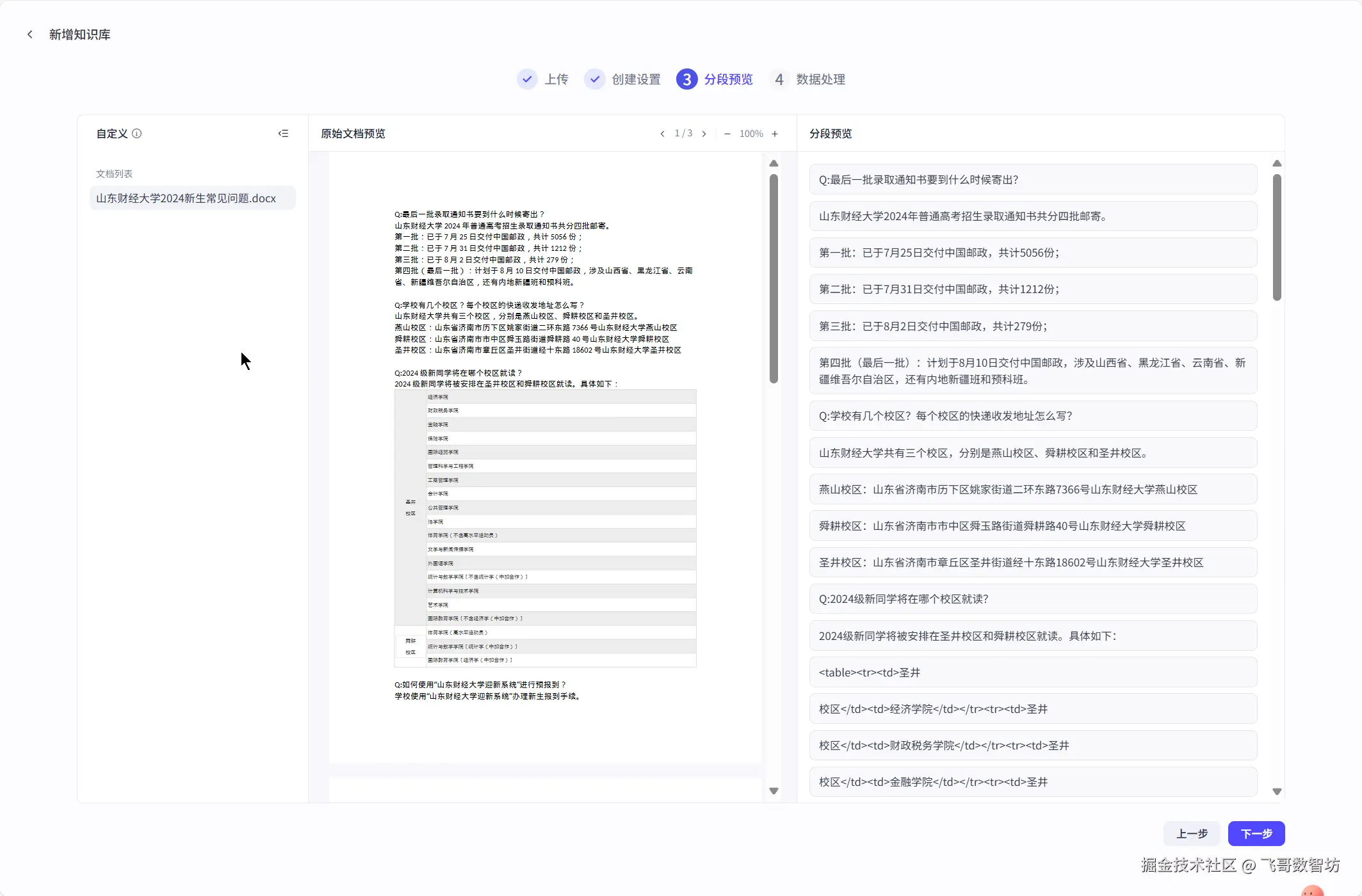Click the 新增知识库 page title
Image resolution: width=1362 pixels, height=896 pixels.
click(79, 35)
